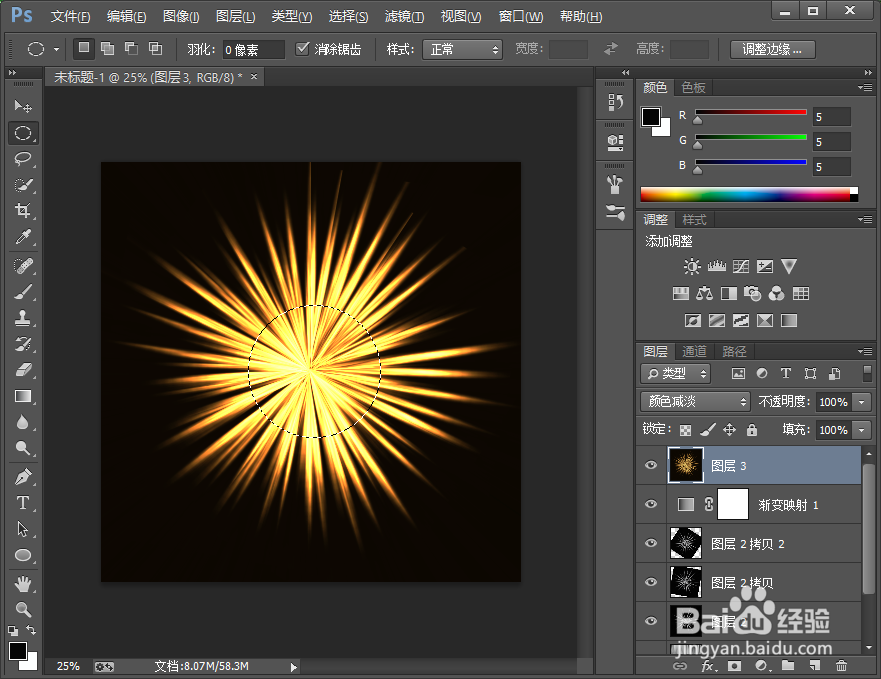
Task: Select the Eyedropper tool
Action: pos(22,237)
